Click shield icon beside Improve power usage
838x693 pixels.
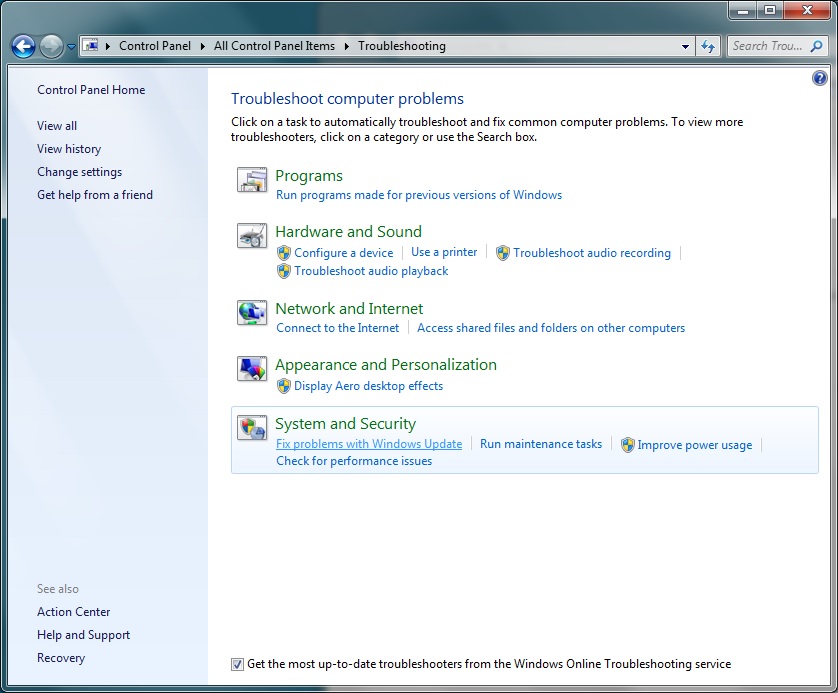click(x=627, y=445)
